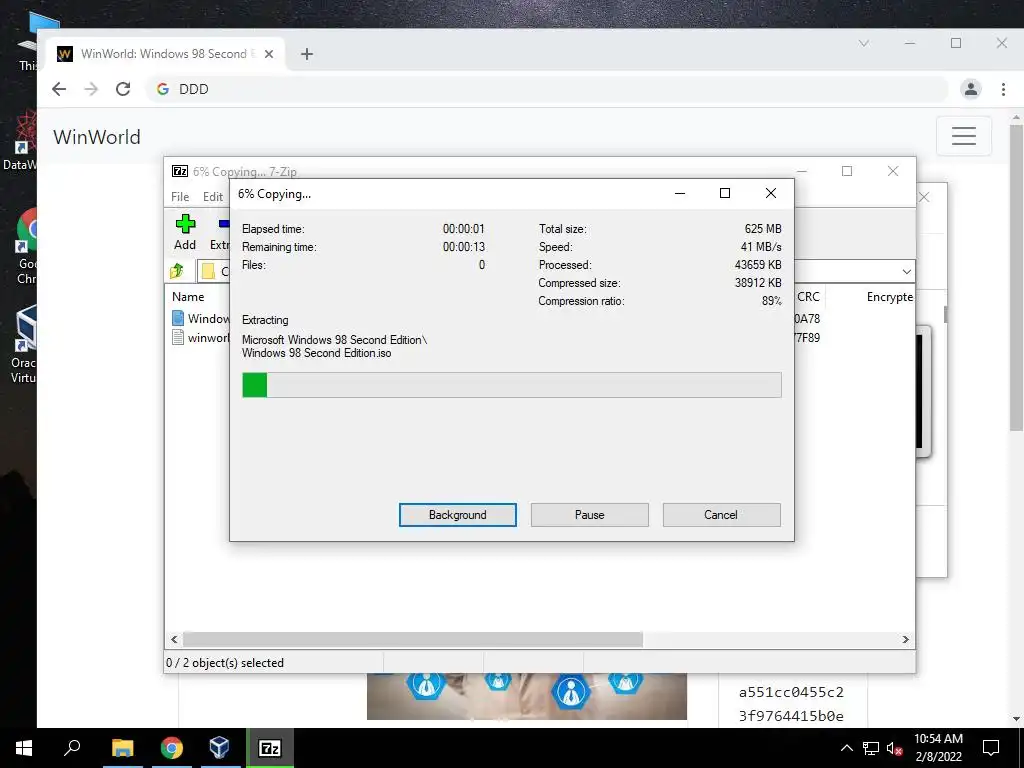
Task: Open Chrome three-dot menu
Action: pos(1003,89)
